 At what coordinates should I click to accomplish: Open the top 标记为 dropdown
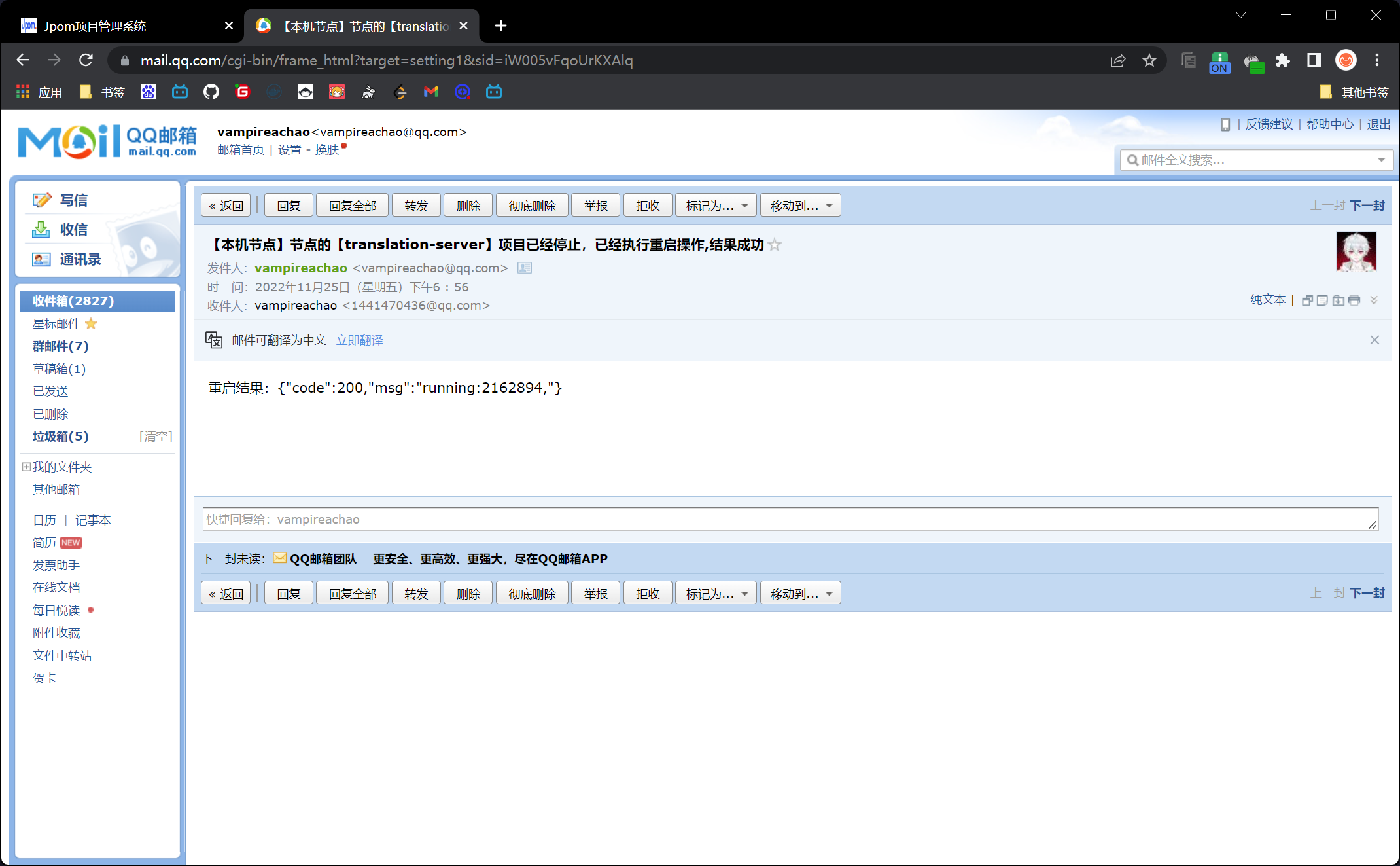point(716,206)
